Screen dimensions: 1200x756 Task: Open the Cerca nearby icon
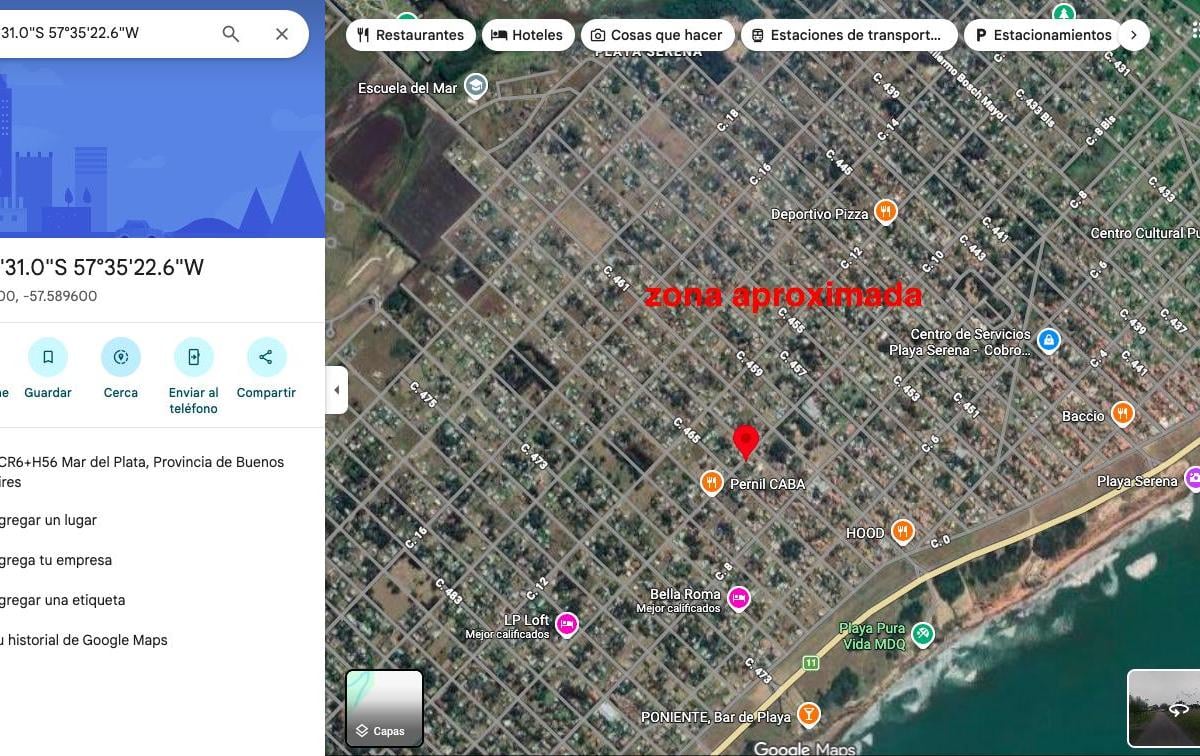(121, 357)
